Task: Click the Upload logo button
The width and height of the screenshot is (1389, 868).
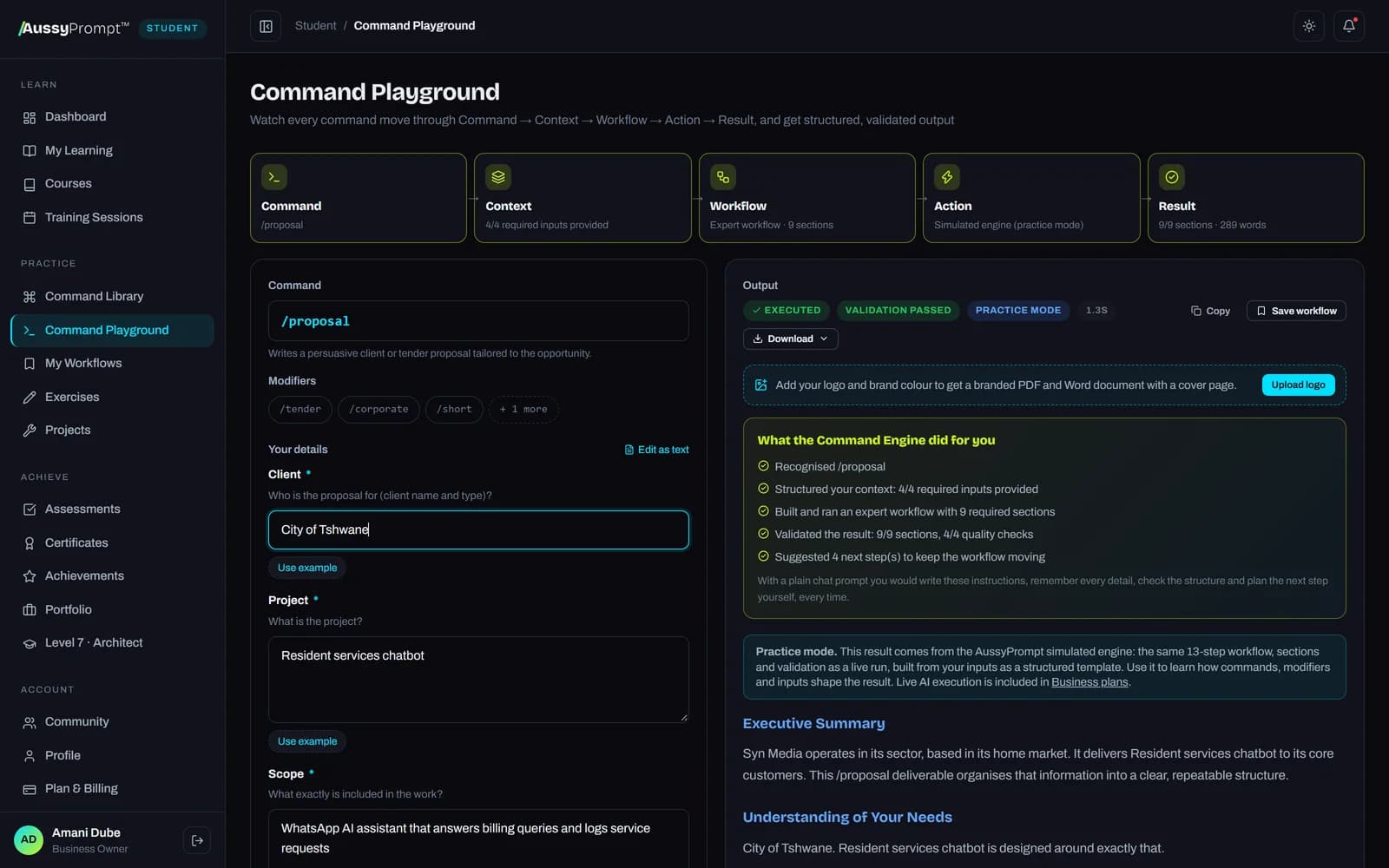Action: click(x=1298, y=385)
